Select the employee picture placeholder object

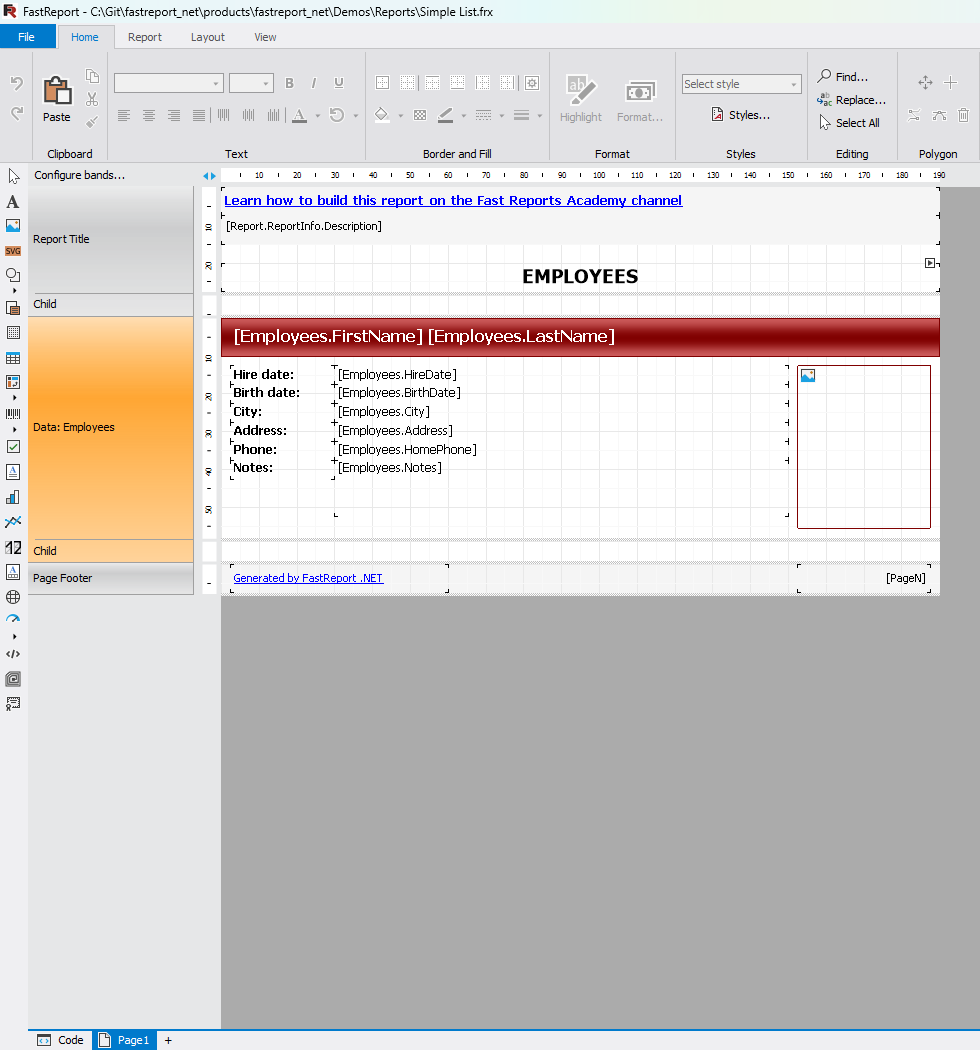click(863, 447)
